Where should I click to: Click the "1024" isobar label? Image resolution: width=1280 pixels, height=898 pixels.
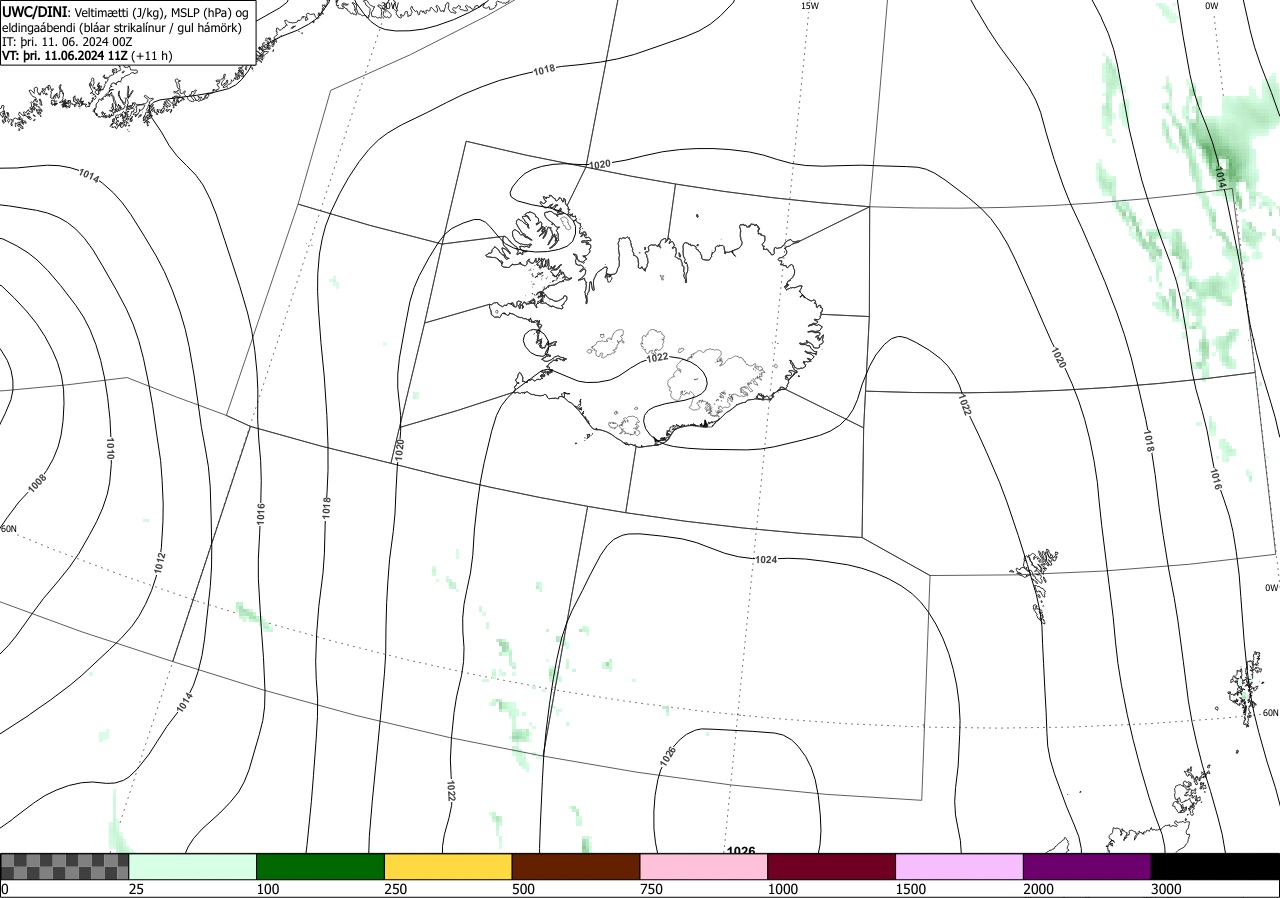point(767,559)
